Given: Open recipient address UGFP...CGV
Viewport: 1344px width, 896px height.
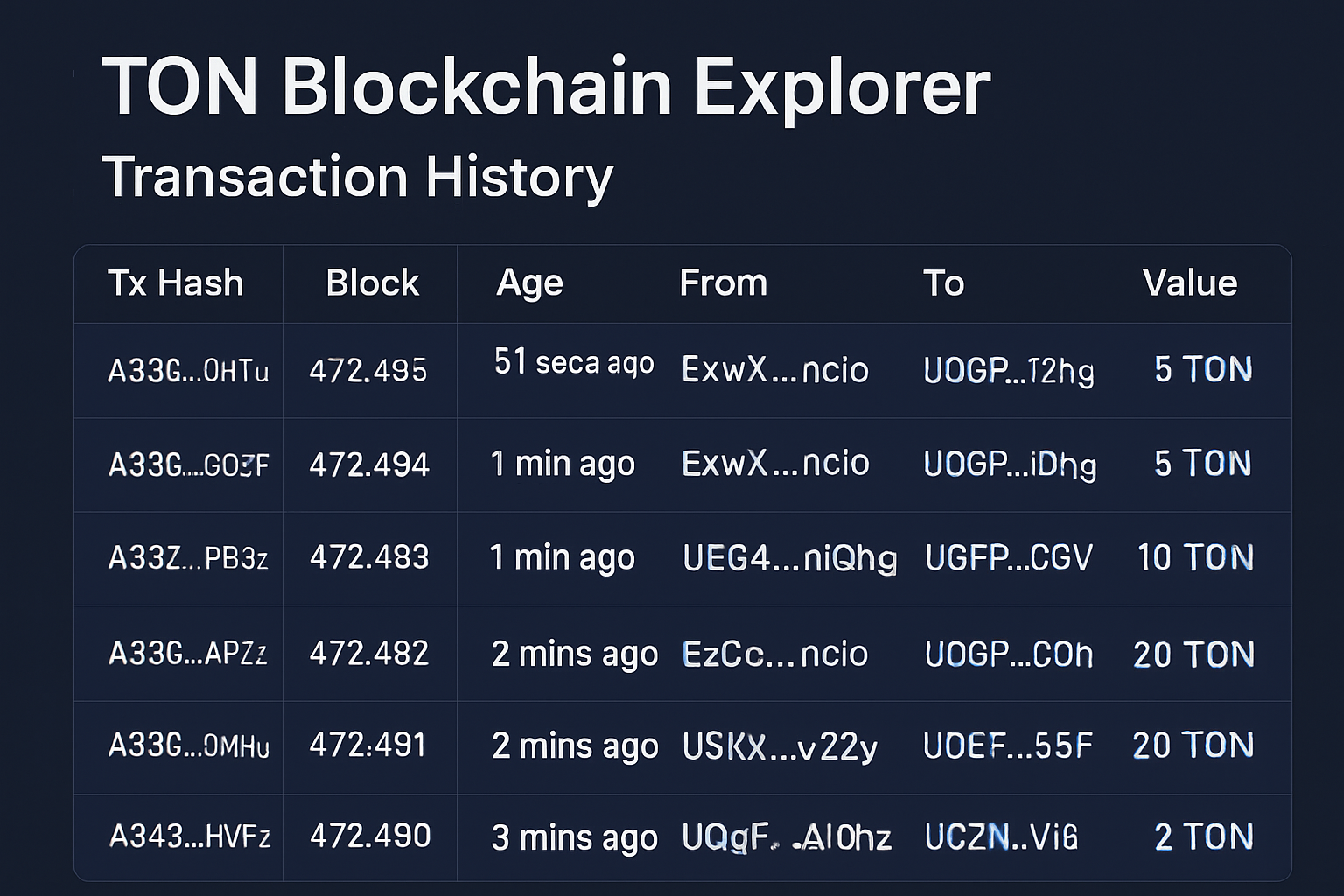Looking at the screenshot, I should pyautogui.click(x=1009, y=558).
